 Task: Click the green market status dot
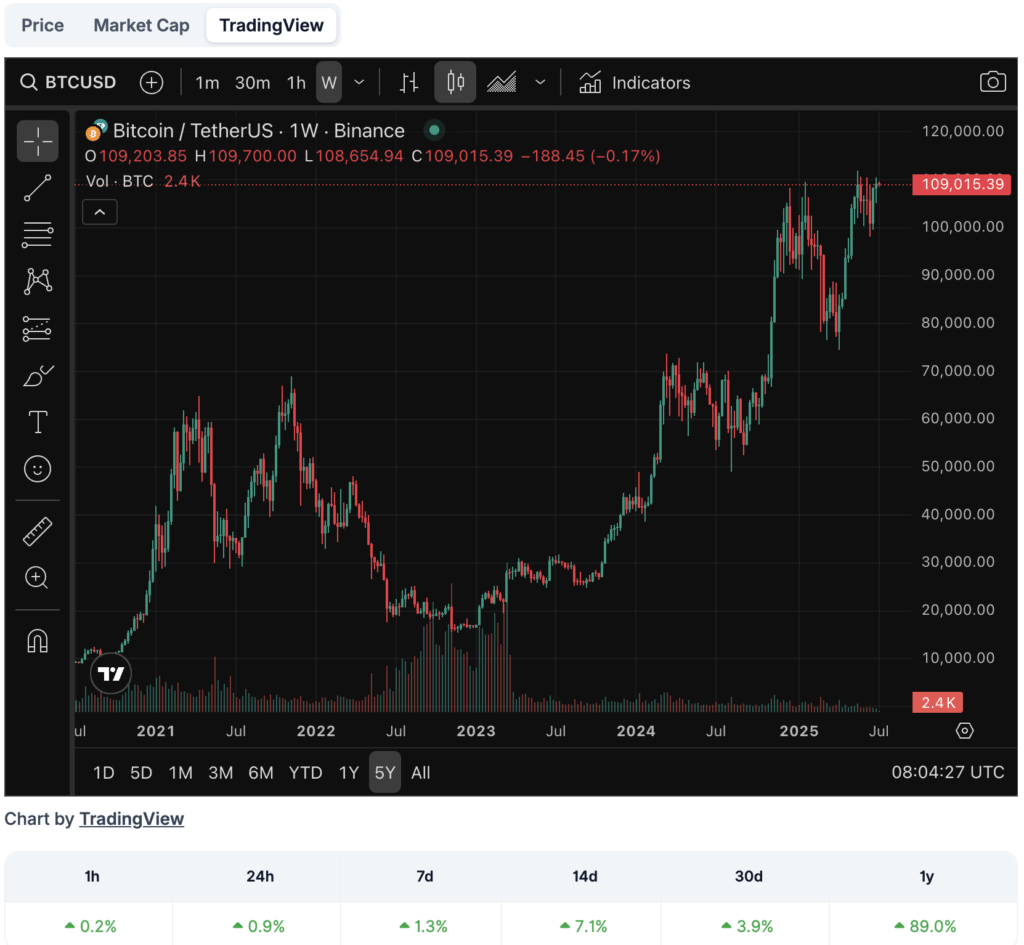click(434, 130)
